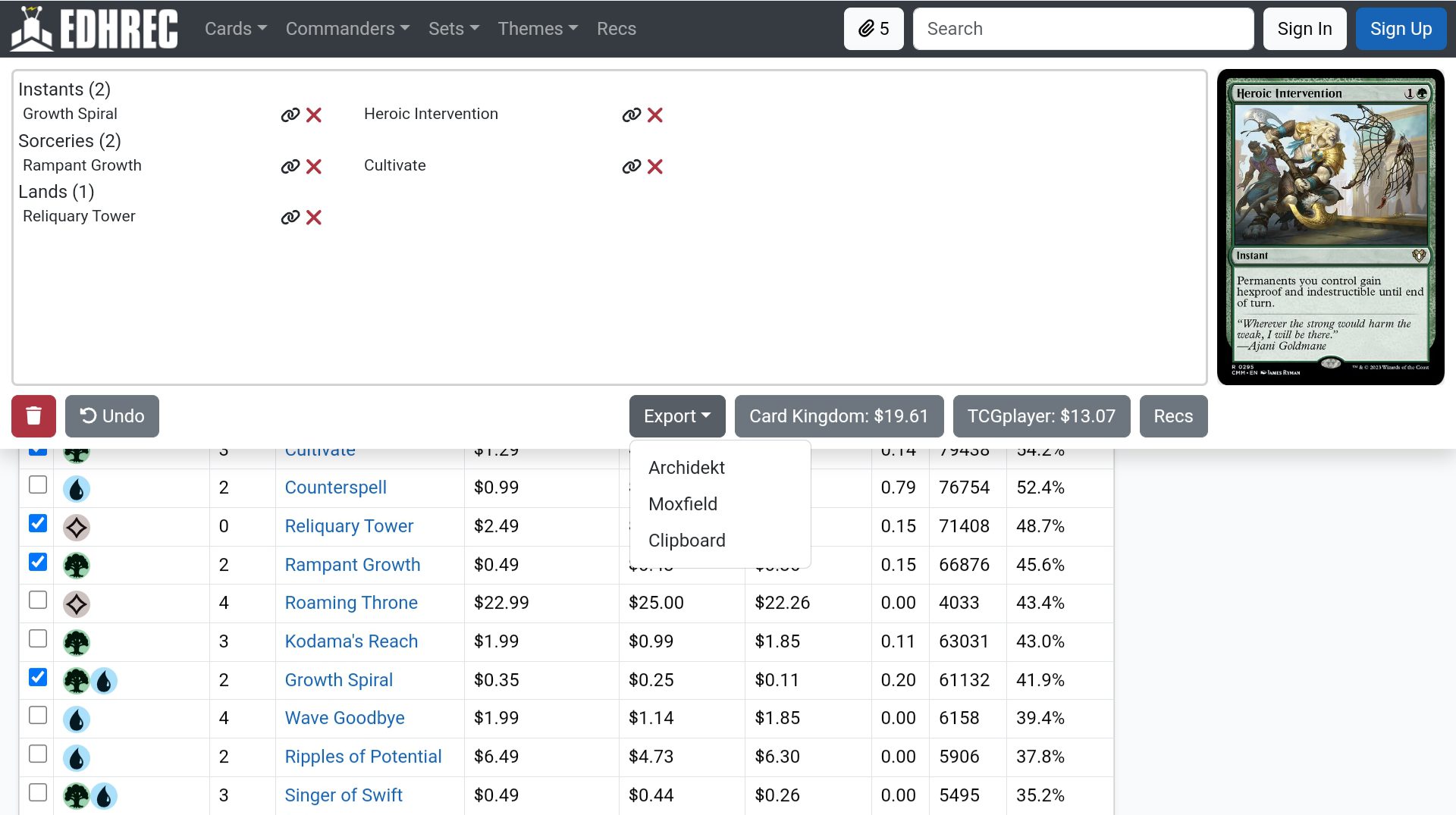The image size is (1456, 815).
Task: Choose Moxfield from the export menu
Action: point(682,504)
